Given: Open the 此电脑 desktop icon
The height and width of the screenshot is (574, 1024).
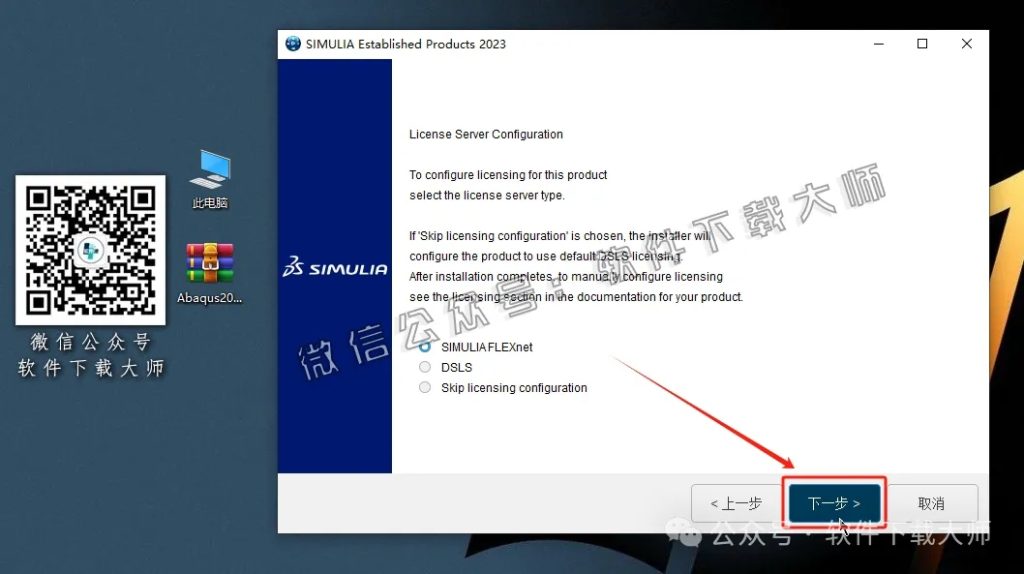Looking at the screenshot, I should [x=210, y=180].
